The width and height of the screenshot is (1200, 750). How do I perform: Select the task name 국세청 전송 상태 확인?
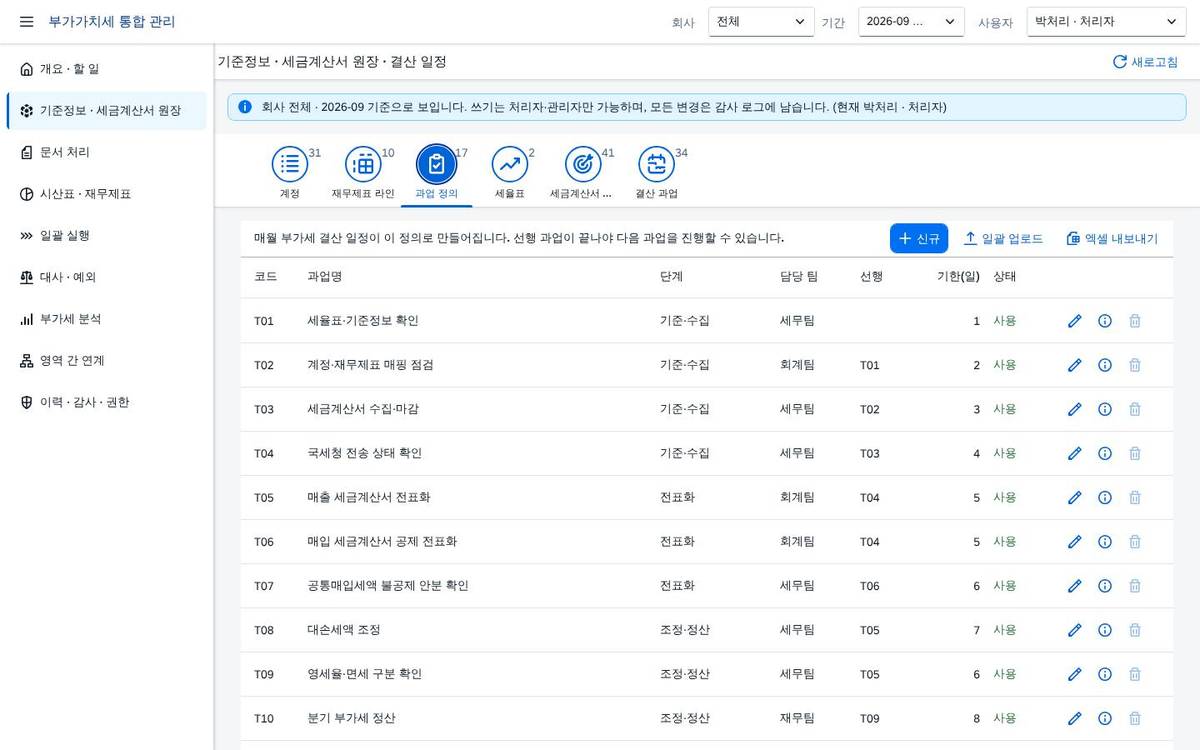click(x=365, y=453)
